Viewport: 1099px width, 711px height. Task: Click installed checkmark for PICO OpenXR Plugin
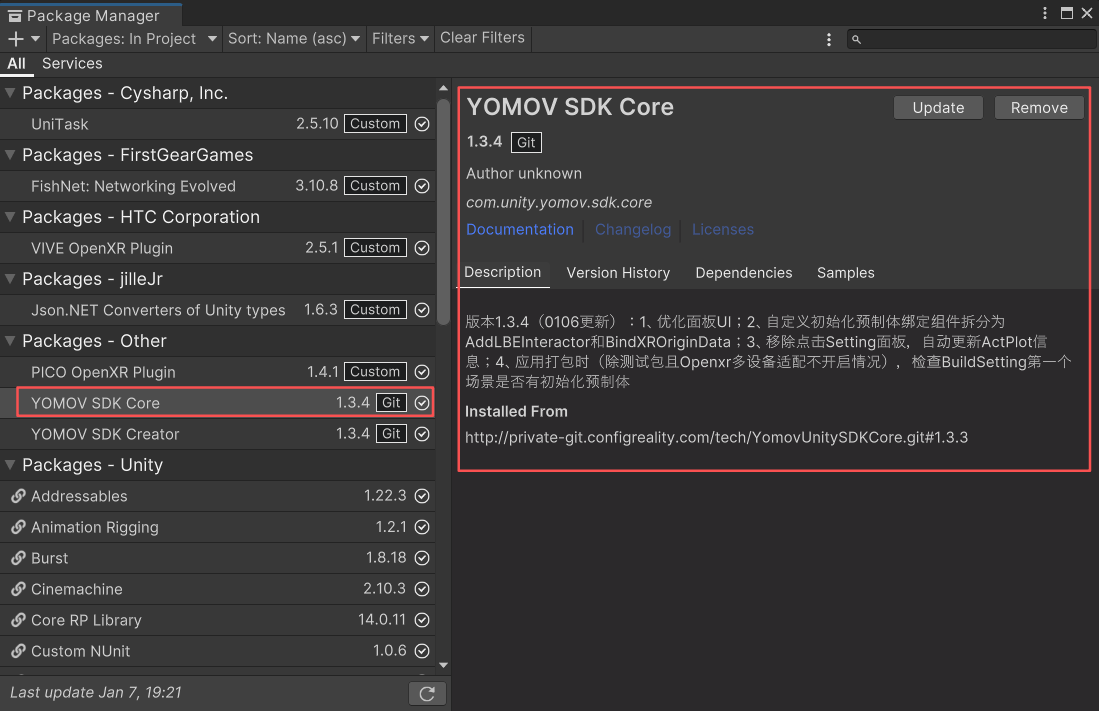(x=422, y=372)
